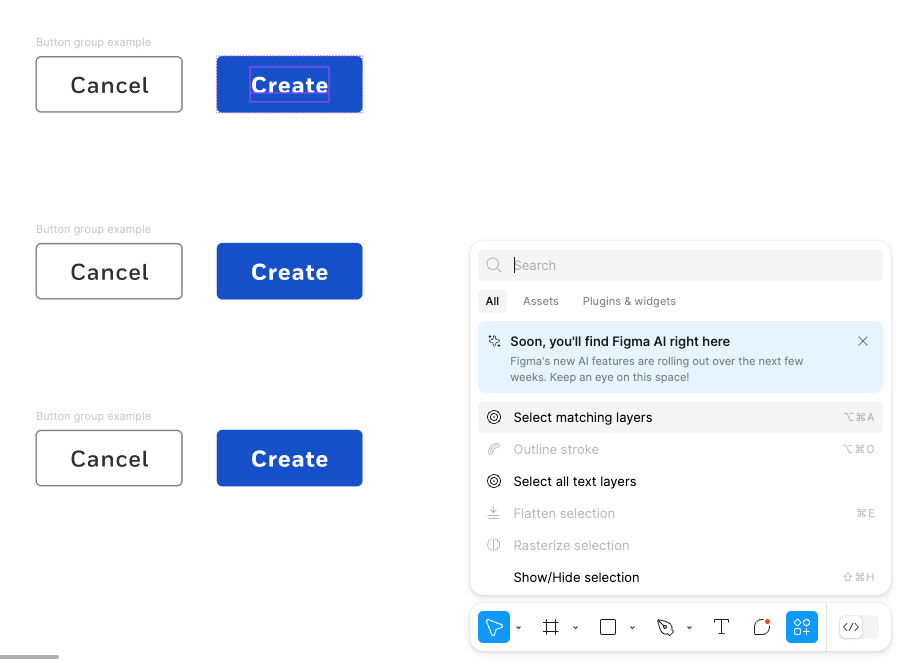923x663 pixels.
Task: Choose Select all text layers
Action: (x=680, y=481)
